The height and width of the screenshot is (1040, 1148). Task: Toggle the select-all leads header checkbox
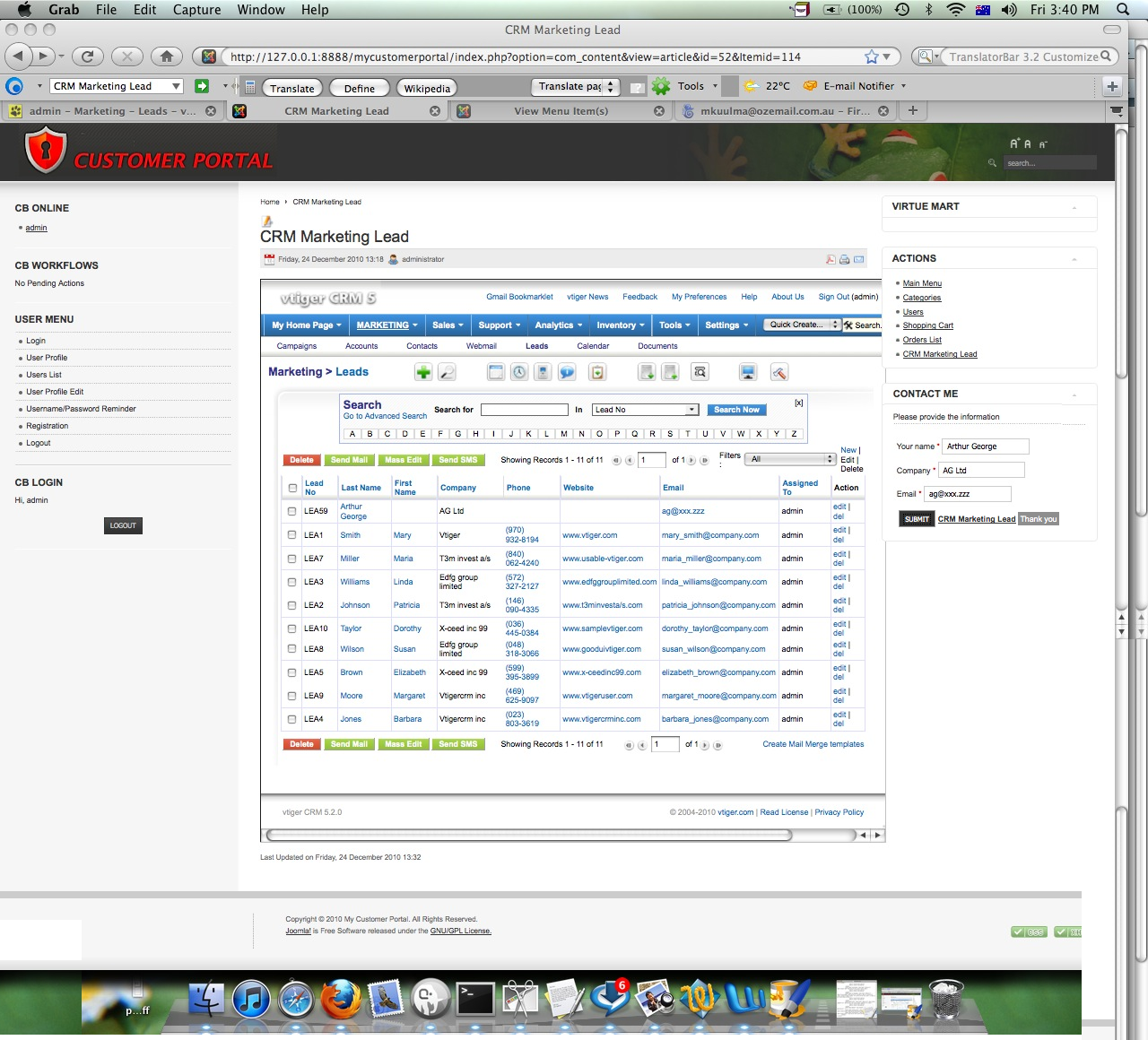click(292, 488)
